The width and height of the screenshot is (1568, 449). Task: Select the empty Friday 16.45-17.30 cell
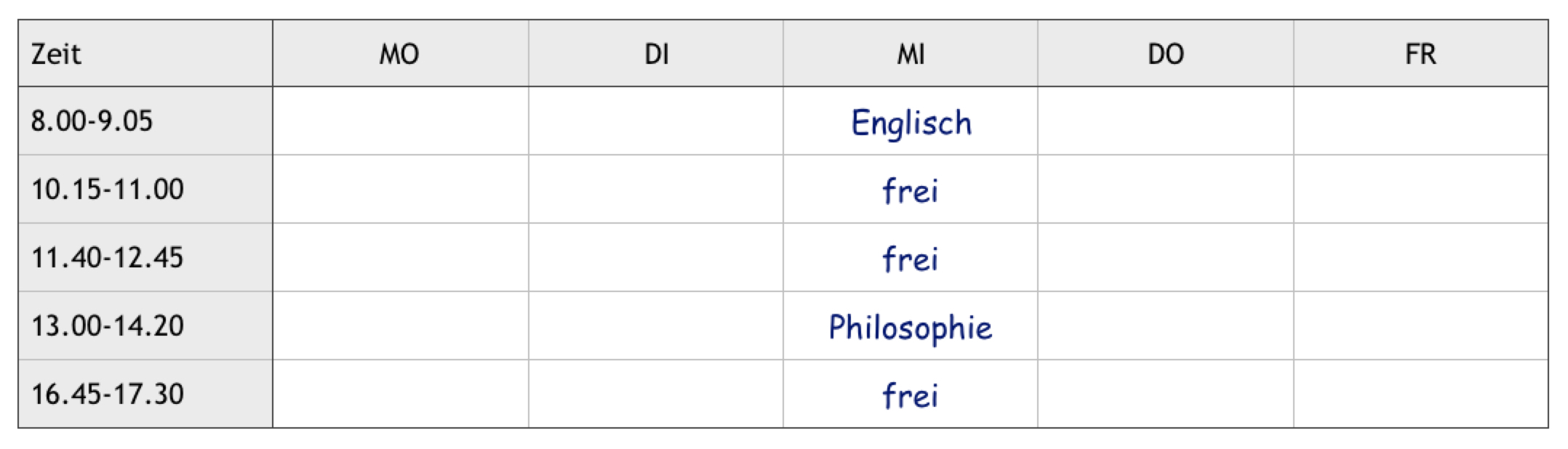[x=1420, y=394]
